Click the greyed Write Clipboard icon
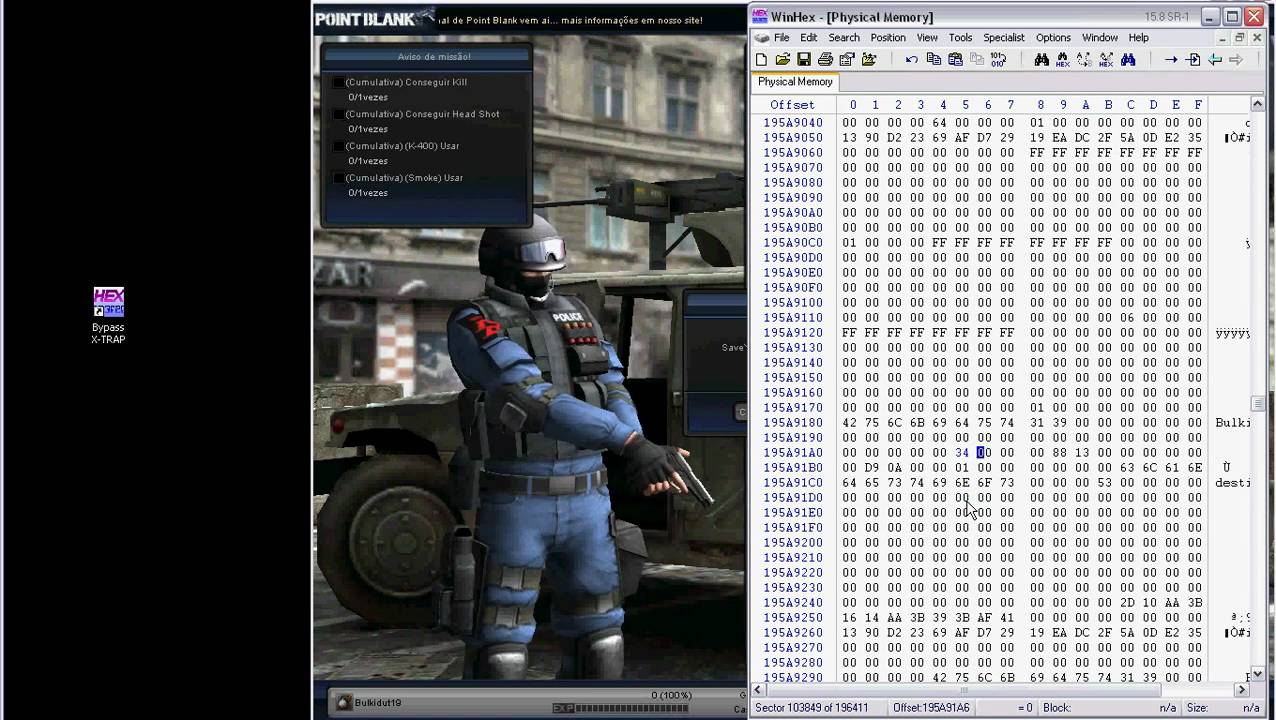The image size is (1276, 720). click(977, 60)
